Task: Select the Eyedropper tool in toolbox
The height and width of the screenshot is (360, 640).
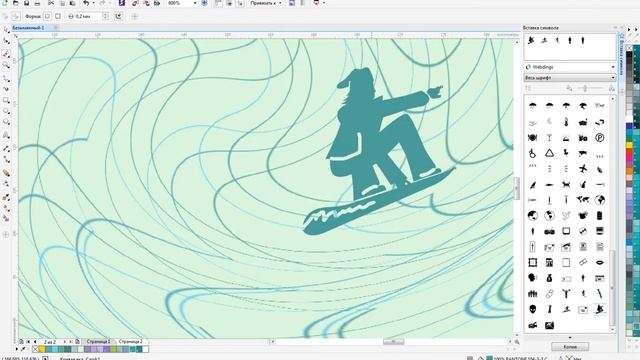Action: coord(6,198)
